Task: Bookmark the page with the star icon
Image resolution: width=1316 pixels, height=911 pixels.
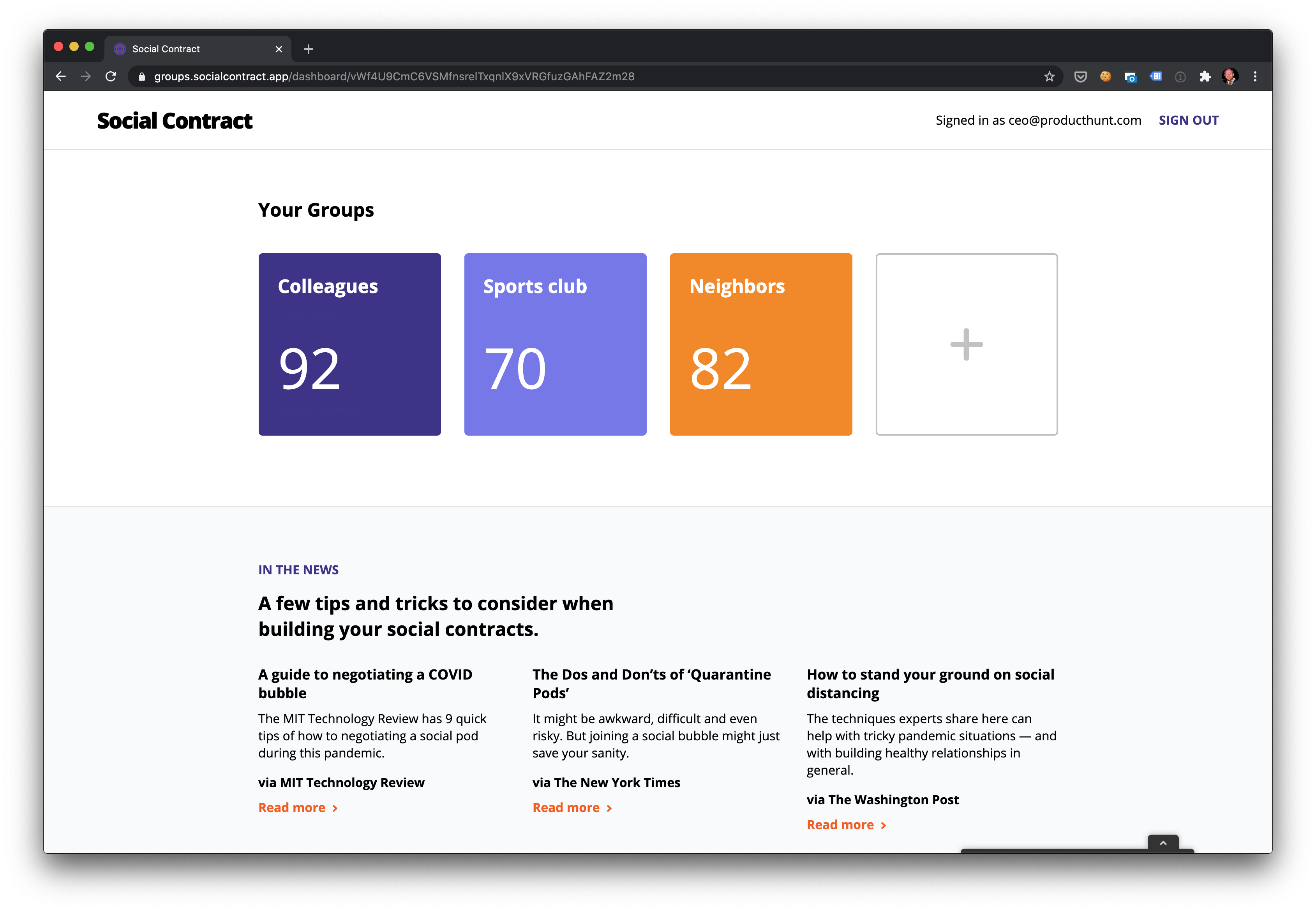Action: tap(1049, 76)
